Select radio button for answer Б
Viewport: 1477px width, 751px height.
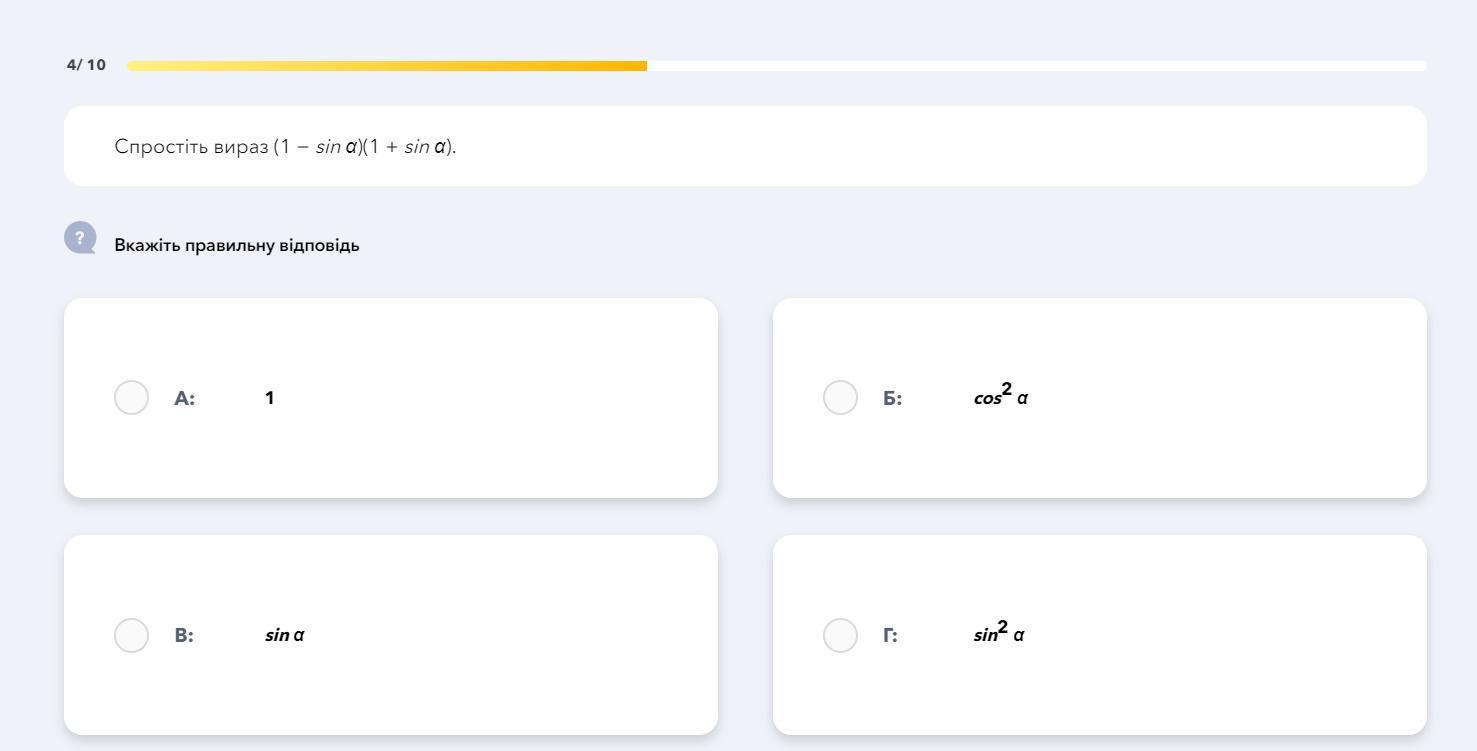[840, 397]
